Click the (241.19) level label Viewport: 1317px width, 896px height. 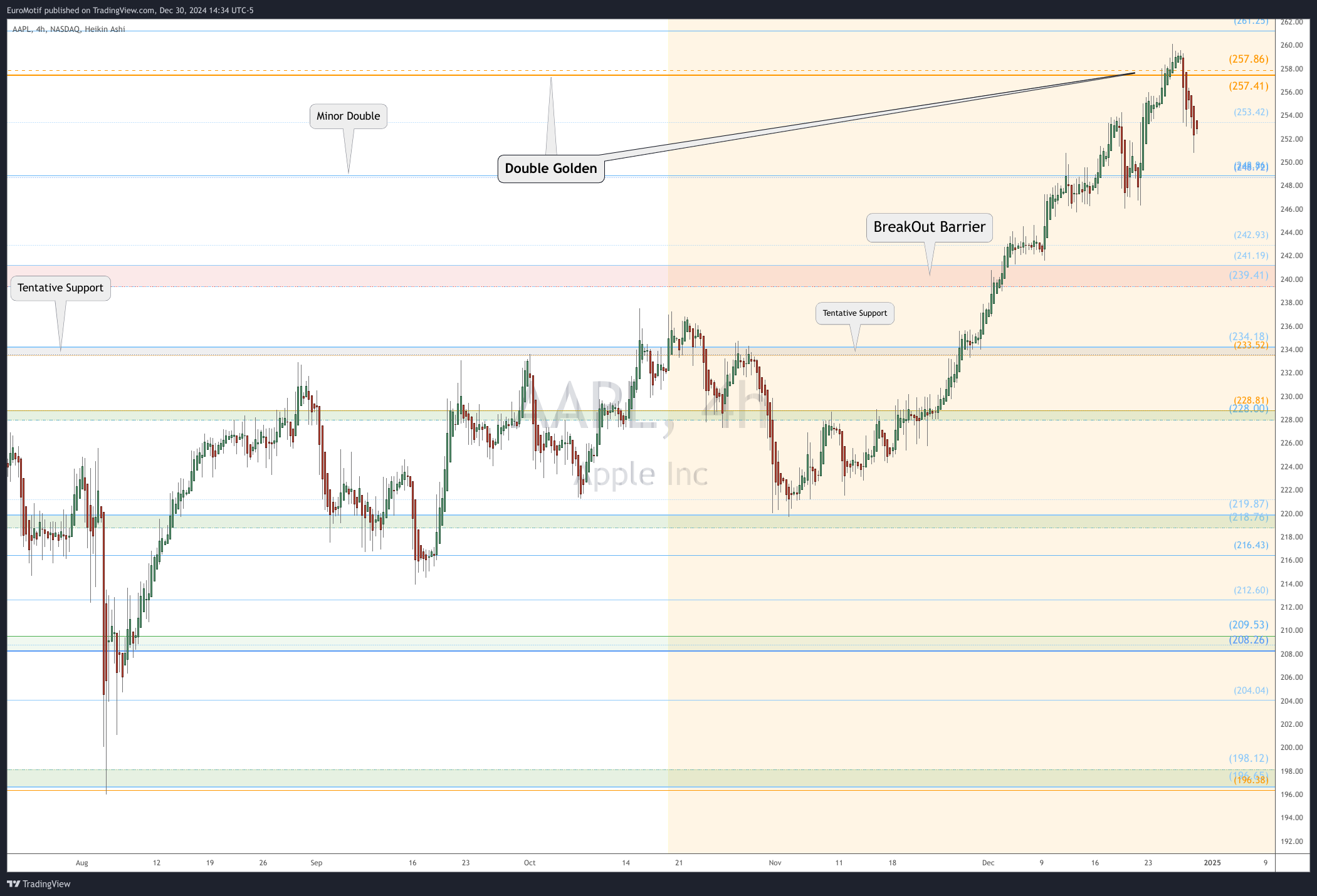[1251, 256]
